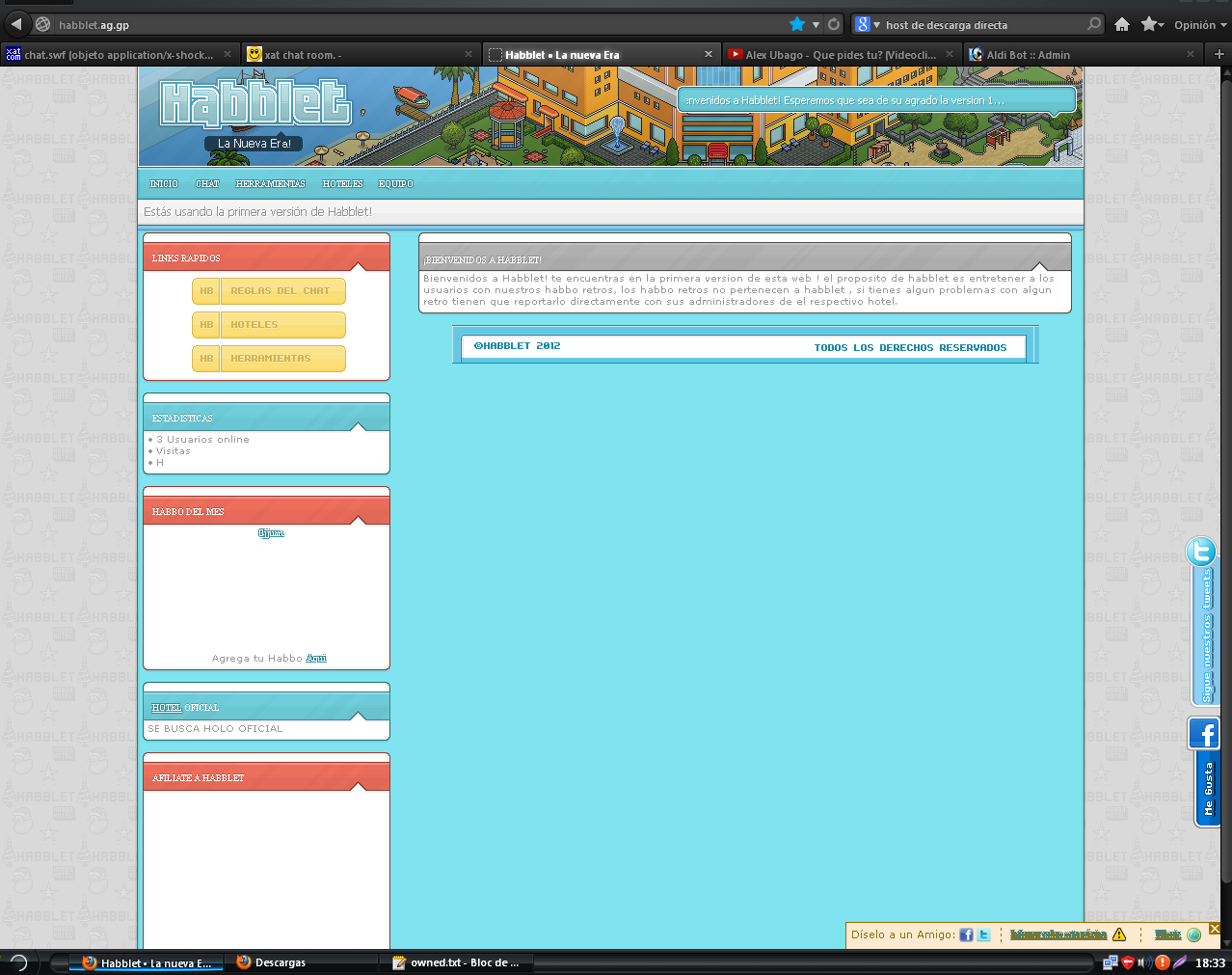Click the report-this-page link in bottom bar
This screenshot has width=1232, height=975.
click(x=1058, y=934)
